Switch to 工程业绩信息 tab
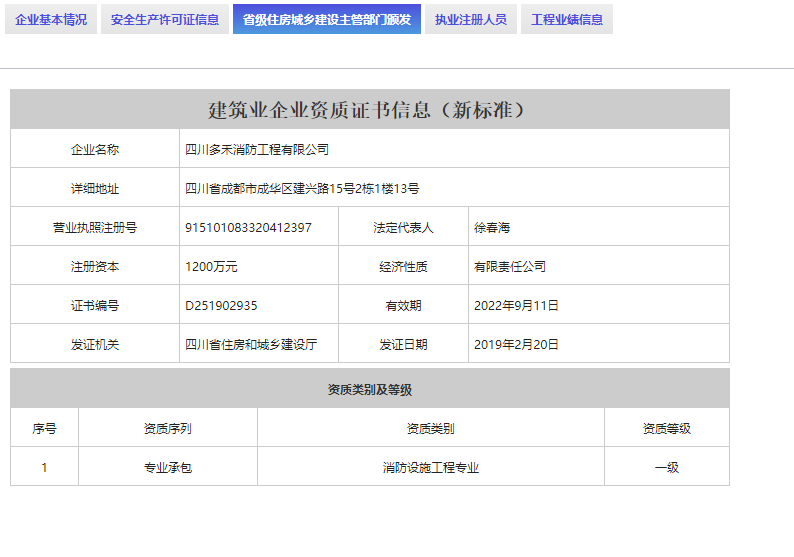 567,19
